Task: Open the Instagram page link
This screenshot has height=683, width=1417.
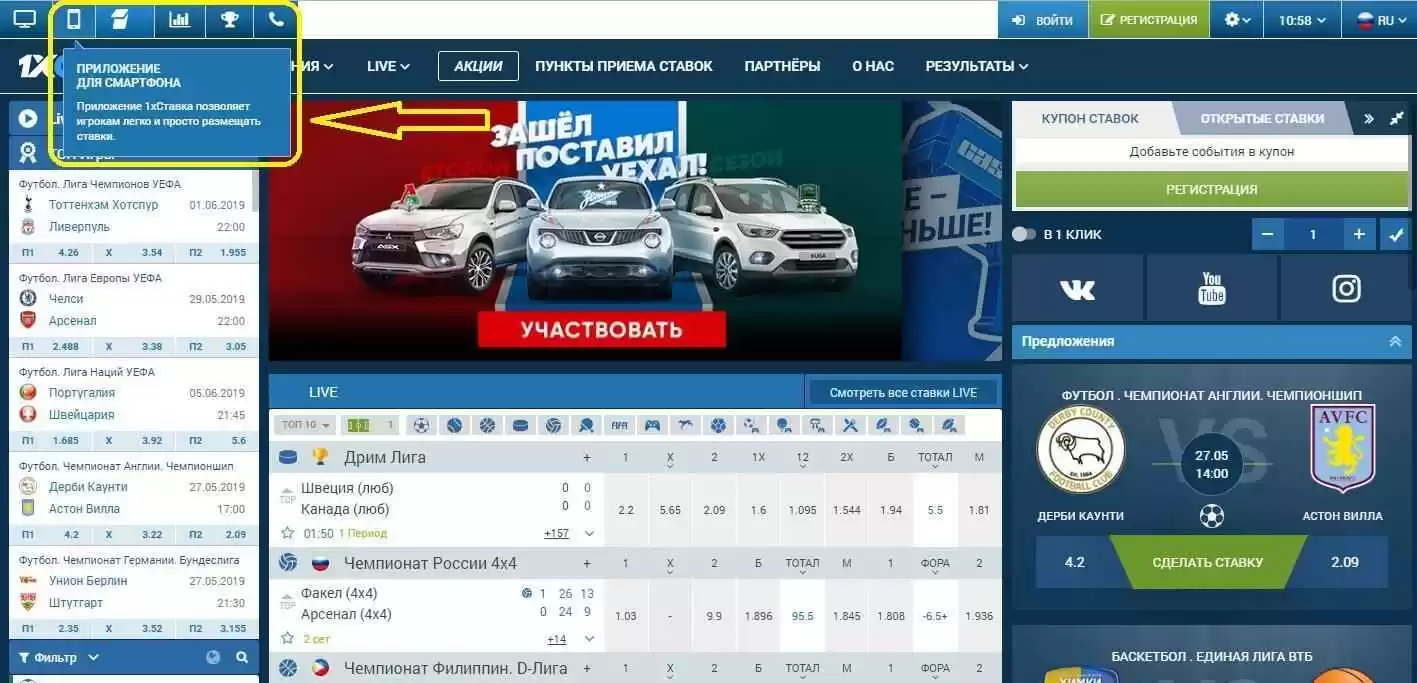Action: pyautogui.click(x=1346, y=289)
